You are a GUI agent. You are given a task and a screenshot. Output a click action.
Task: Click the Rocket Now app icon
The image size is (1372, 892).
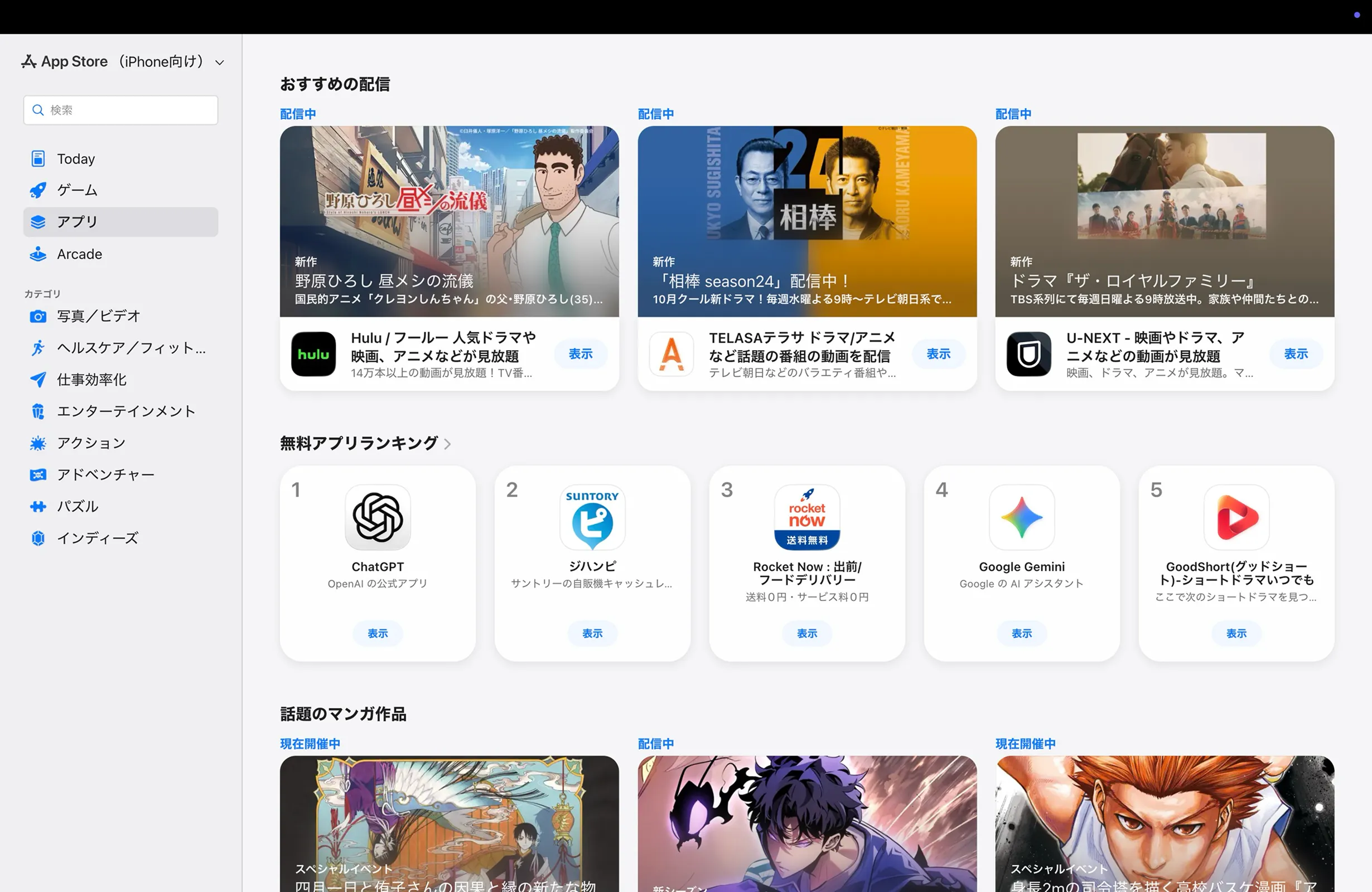click(x=806, y=517)
